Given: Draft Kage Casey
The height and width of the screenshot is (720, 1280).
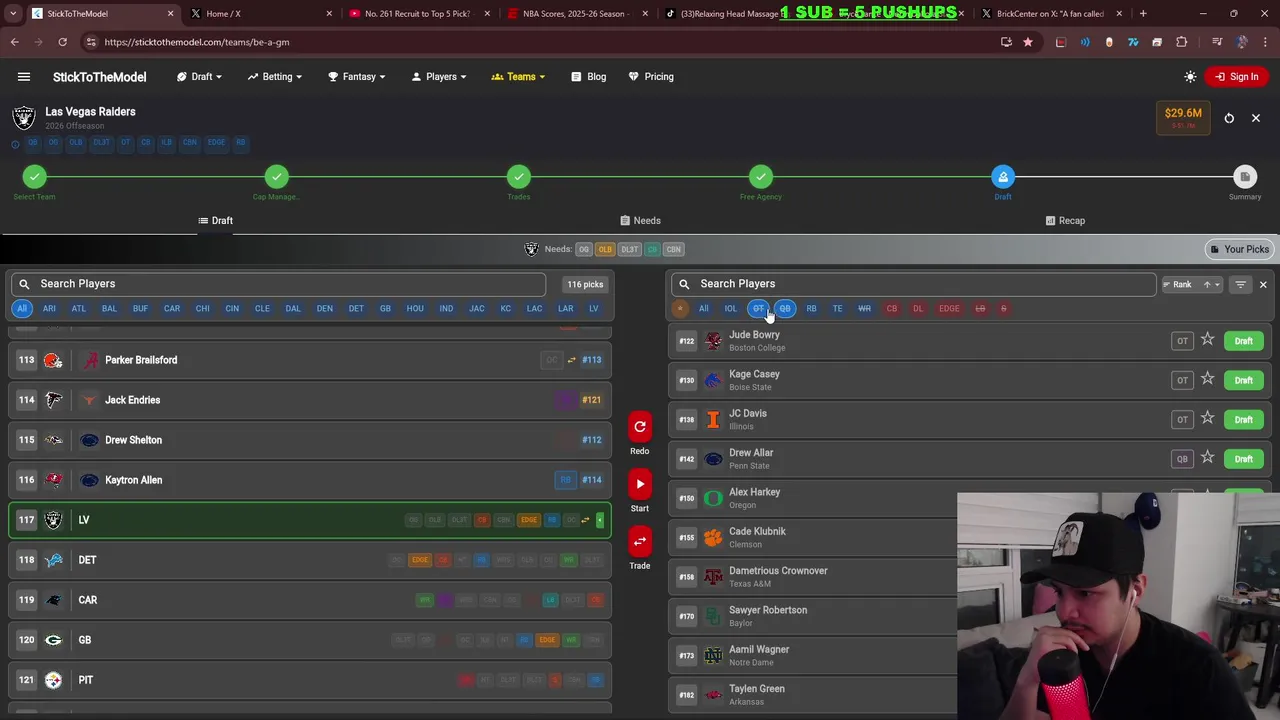Looking at the screenshot, I should [x=1243, y=380].
